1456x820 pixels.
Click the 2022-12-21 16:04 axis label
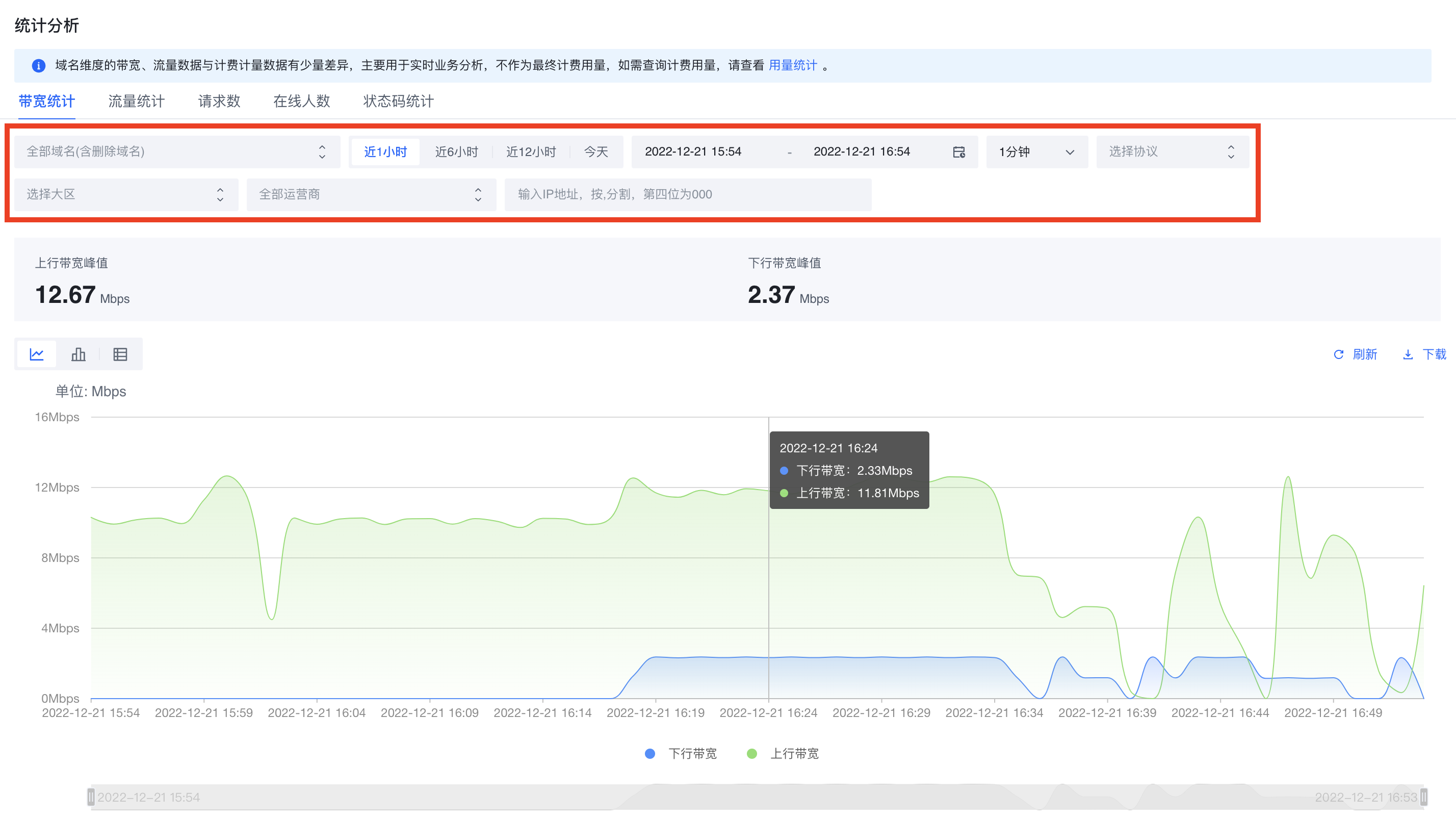click(317, 713)
